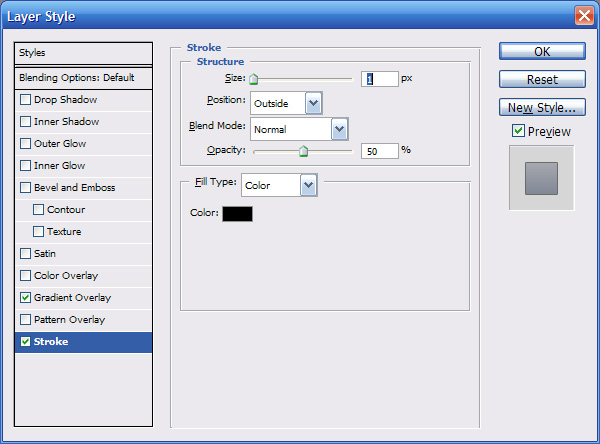
Task: Select Styles in the left list
Action: tap(83, 53)
